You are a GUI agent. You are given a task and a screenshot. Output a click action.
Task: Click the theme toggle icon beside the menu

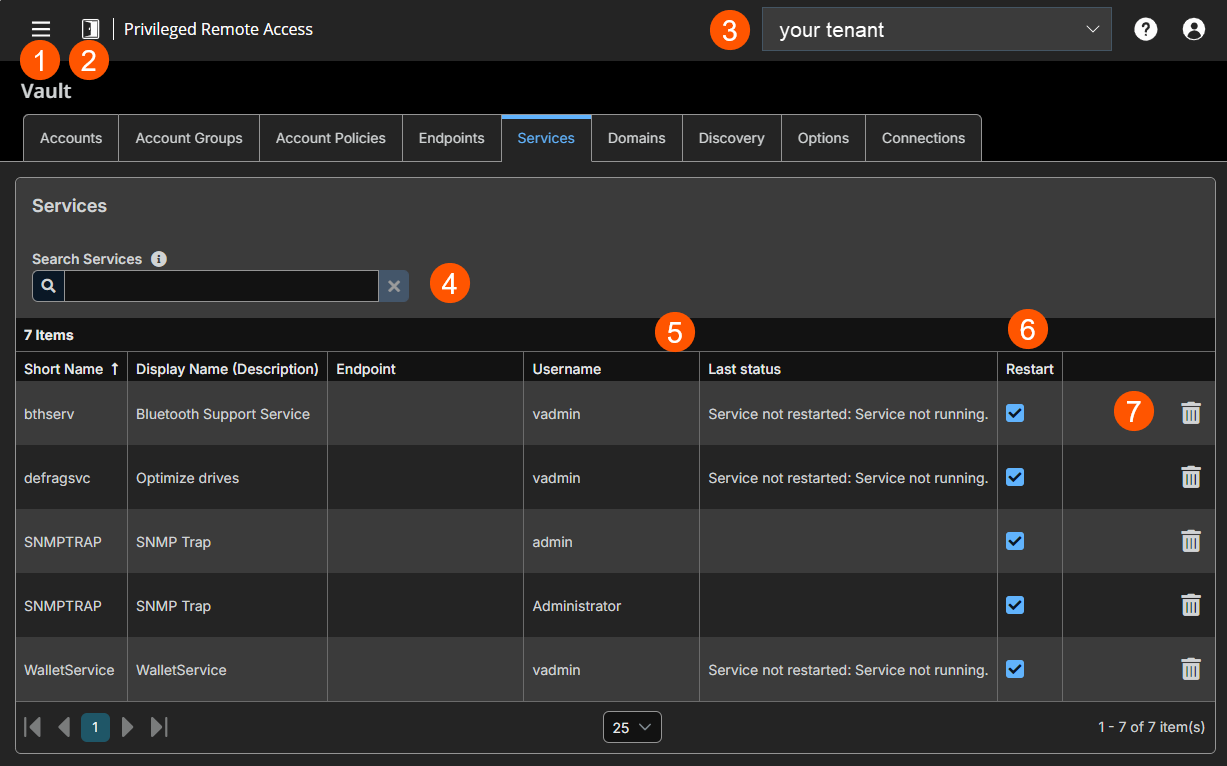click(x=89, y=29)
